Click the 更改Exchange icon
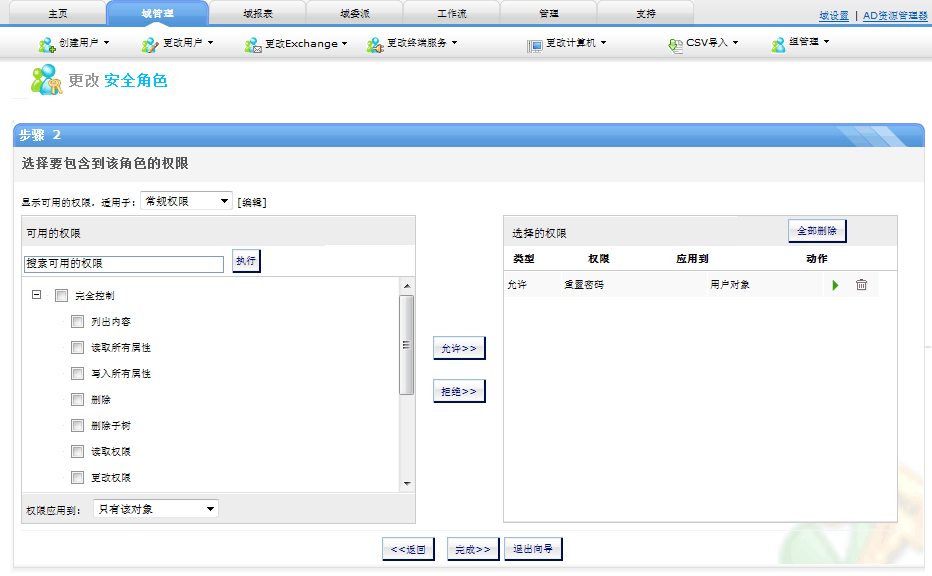The height and width of the screenshot is (576, 932). [x=253, y=45]
